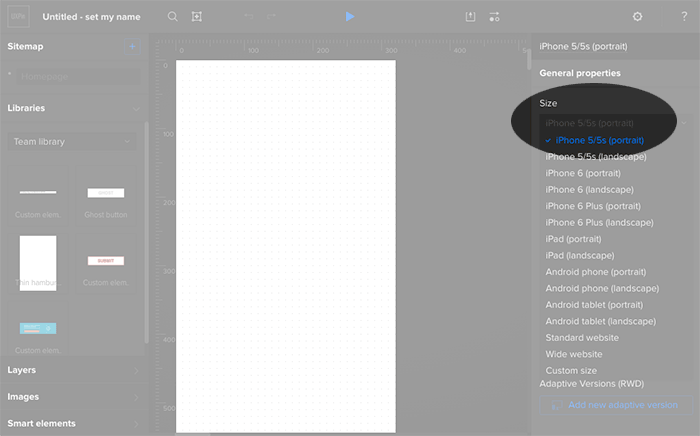Open the iterations icon in the top bar
Image resolution: width=700 pixels, height=436 pixels.
click(494, 17)
